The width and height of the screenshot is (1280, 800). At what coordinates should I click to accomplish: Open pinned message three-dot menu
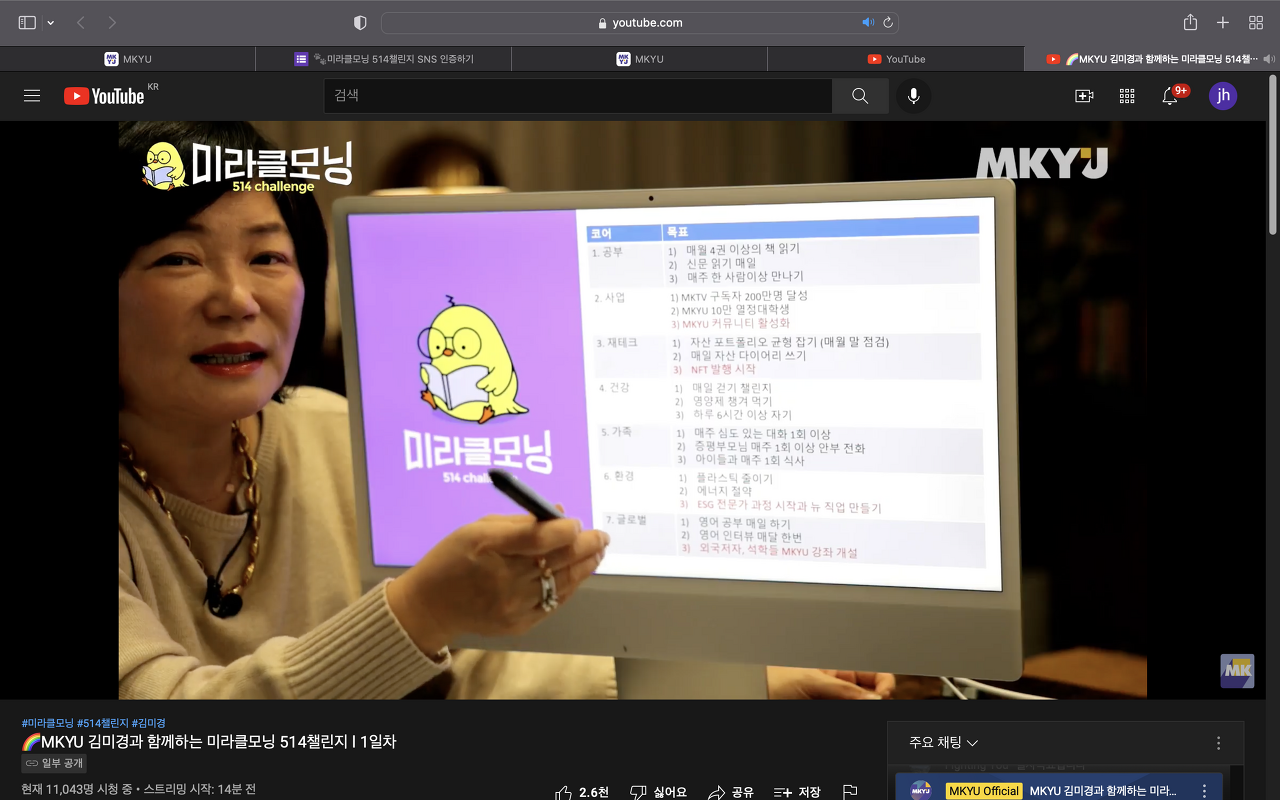[1204, 791]
